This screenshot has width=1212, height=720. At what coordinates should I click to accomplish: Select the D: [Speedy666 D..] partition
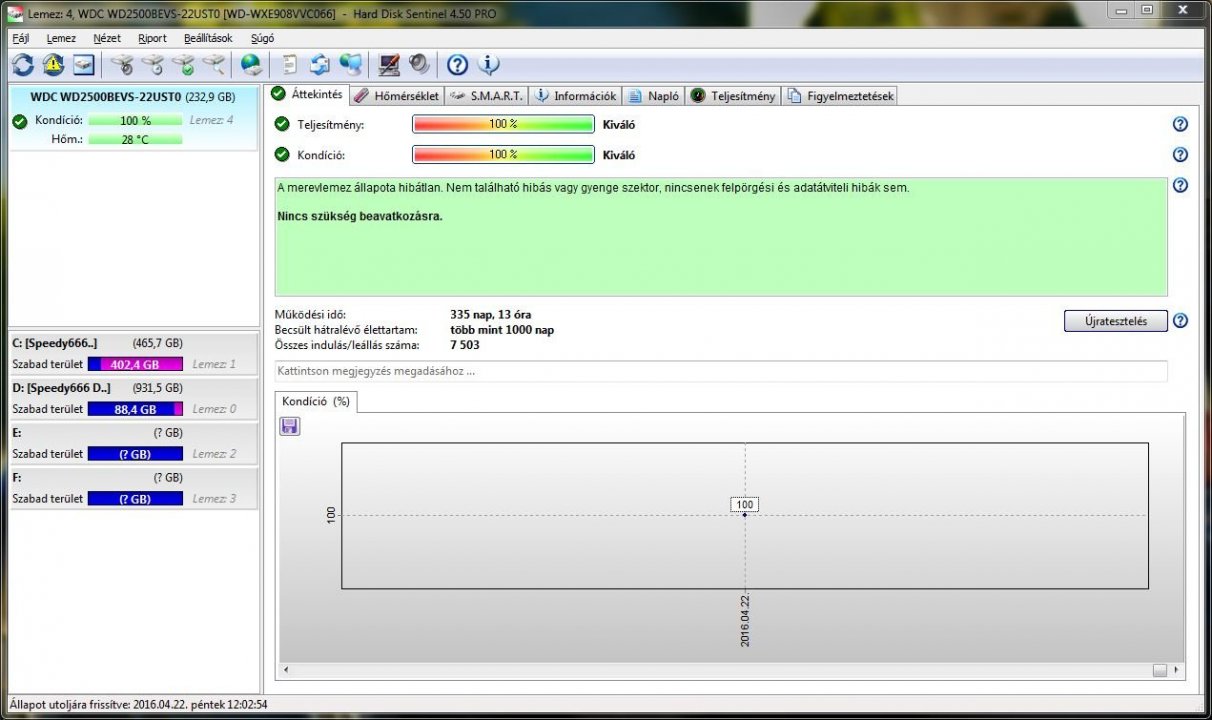[x=133, y=398]
